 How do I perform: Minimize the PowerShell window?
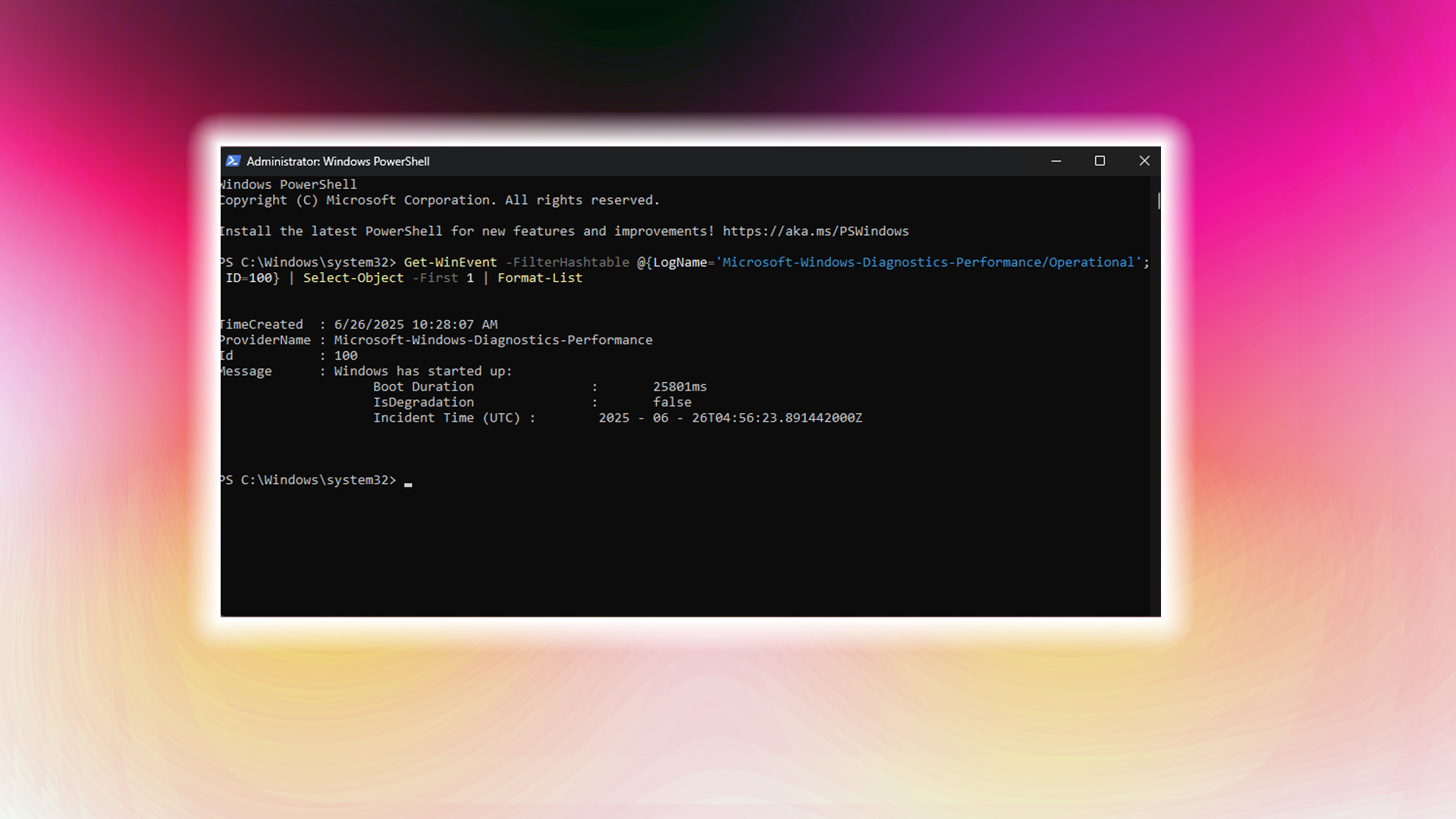tap(1056, 161)
